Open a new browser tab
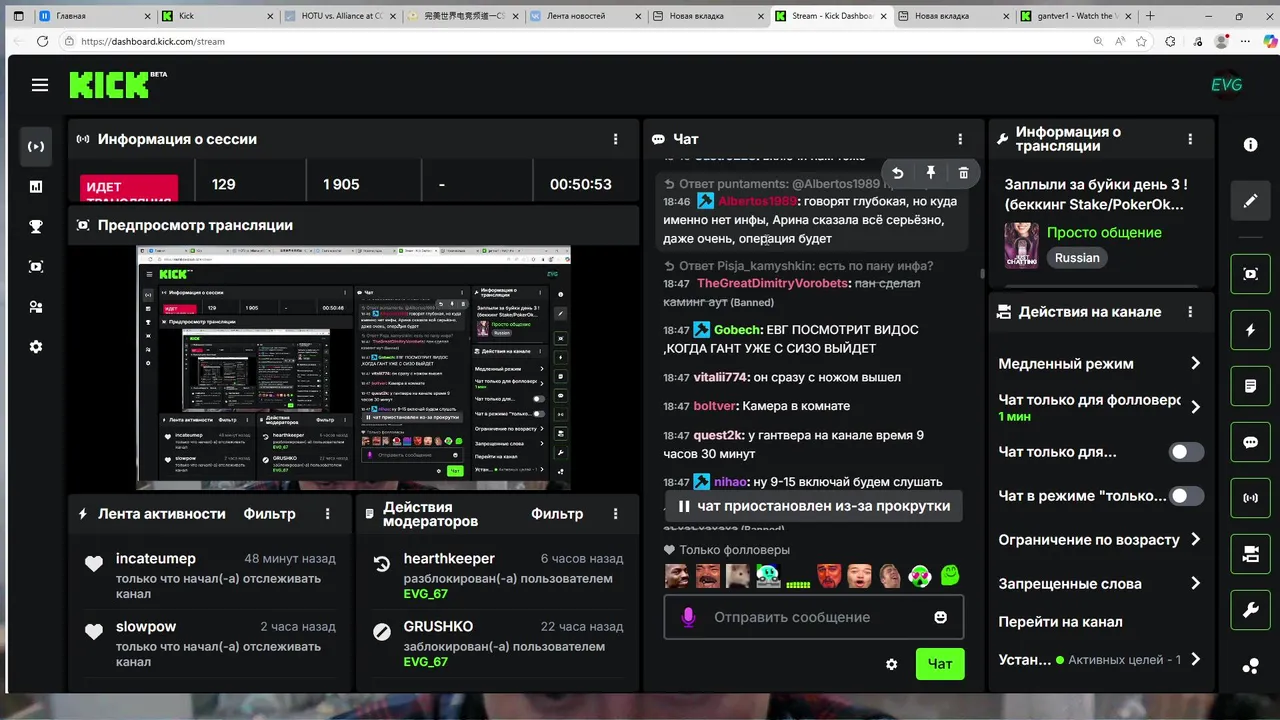1280x720 pixels. [1150, 16]
